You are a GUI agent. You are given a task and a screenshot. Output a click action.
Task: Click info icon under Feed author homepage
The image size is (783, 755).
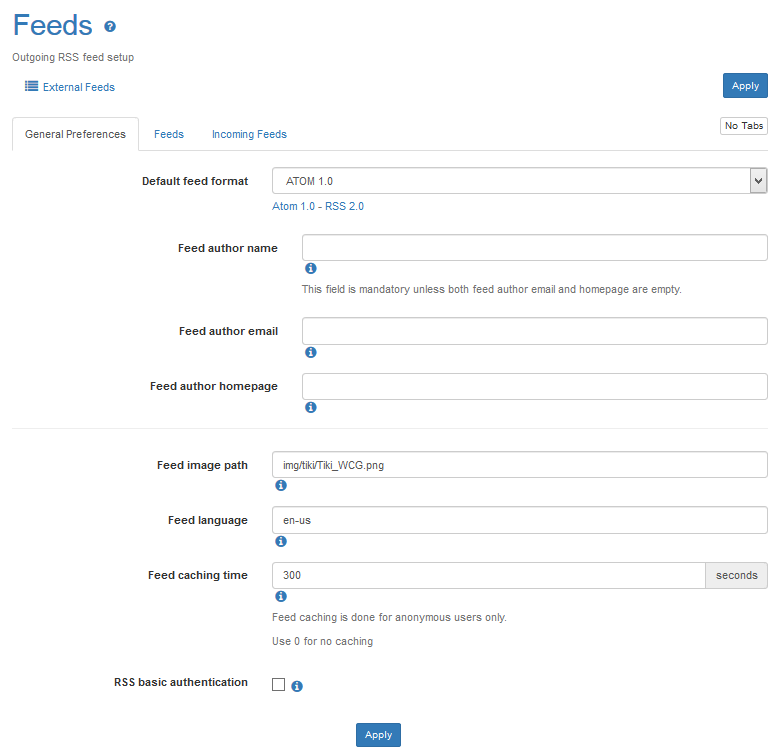click(x=310, y=407)
